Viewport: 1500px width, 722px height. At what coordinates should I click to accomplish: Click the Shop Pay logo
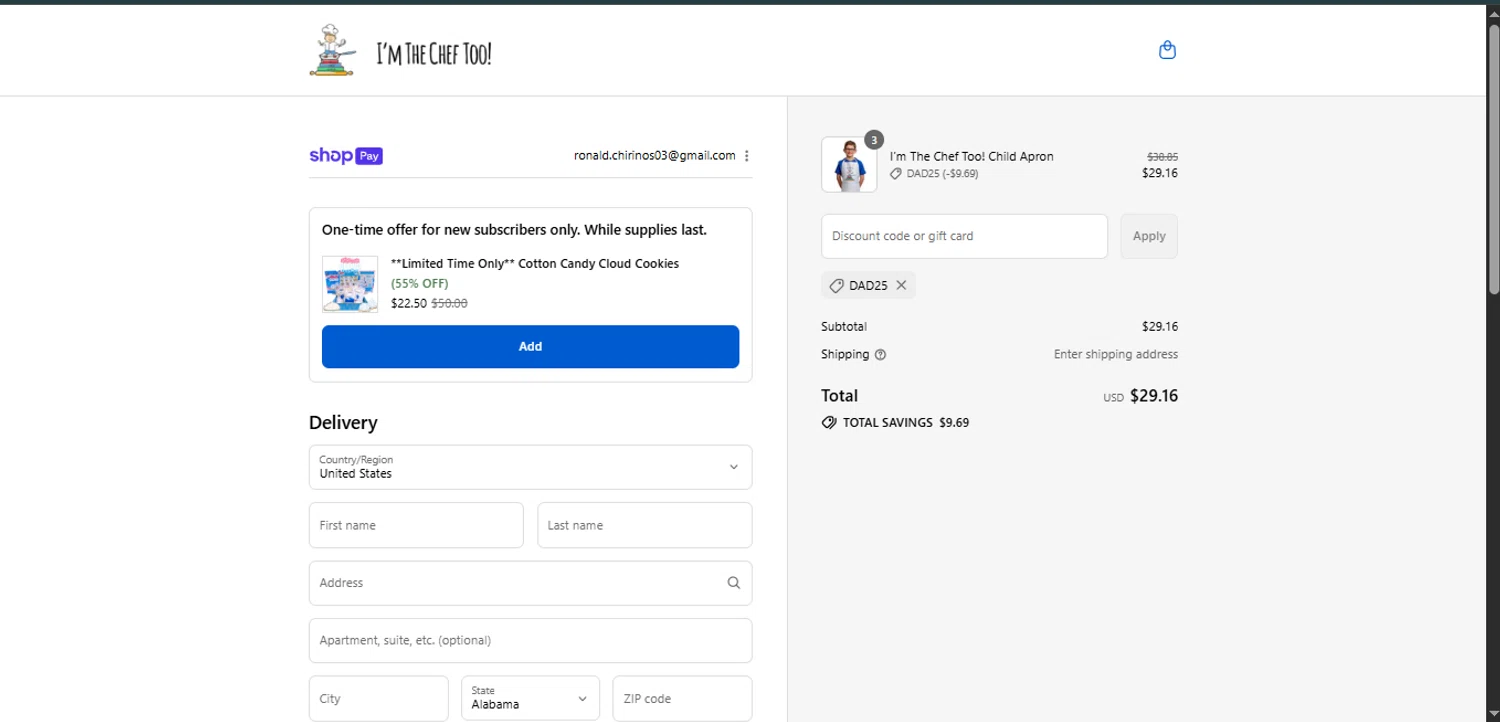click(346, 156)
